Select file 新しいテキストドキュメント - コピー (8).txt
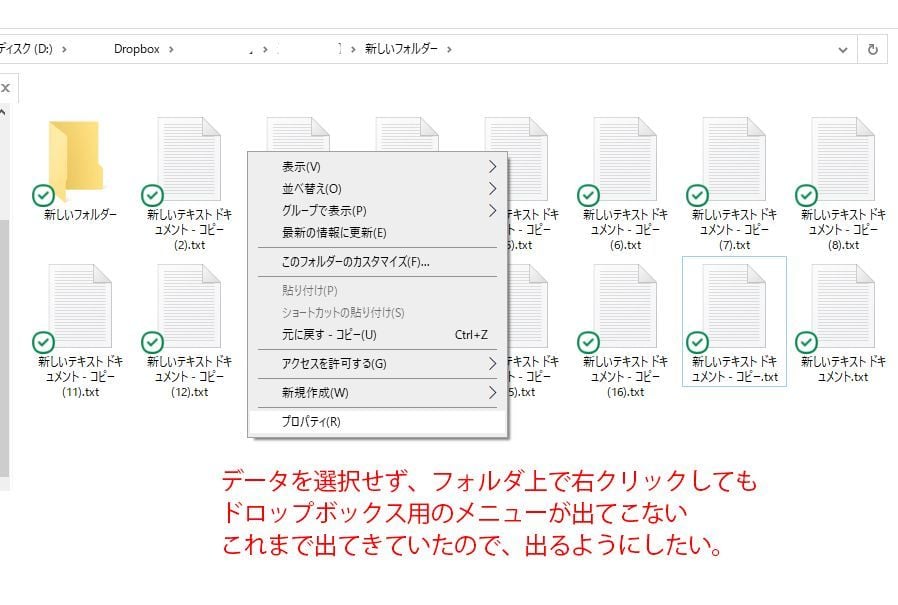Viewport: 898px width, 605px height. pyautogui.click(x=843, y=155)
